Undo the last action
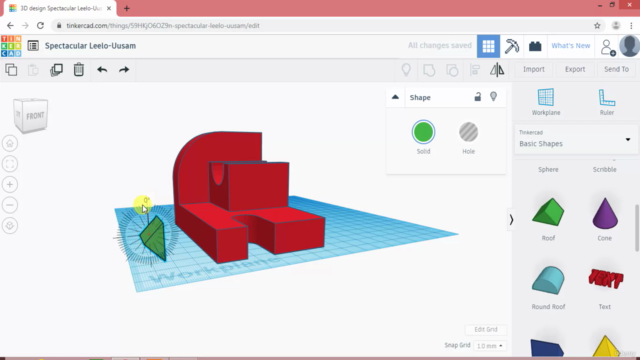Screen dimensions: 640x360 102,70
